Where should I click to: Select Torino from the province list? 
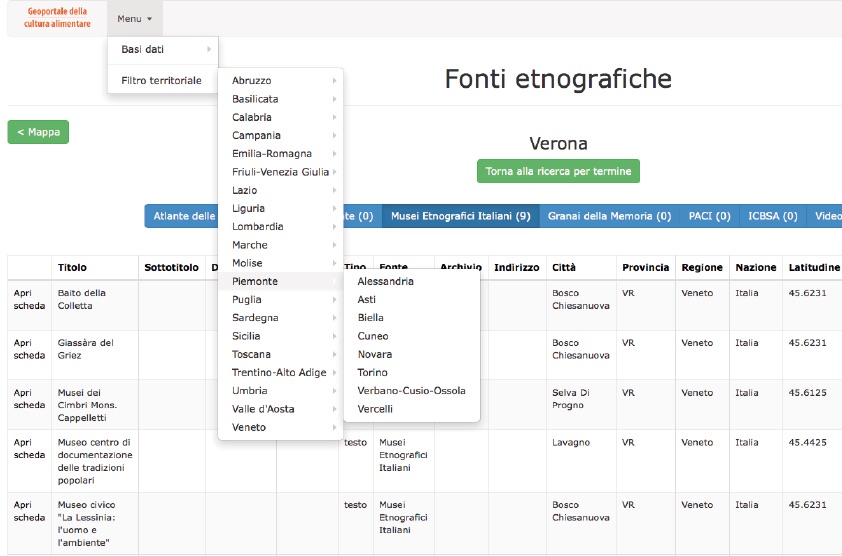(x=373, y=372)
